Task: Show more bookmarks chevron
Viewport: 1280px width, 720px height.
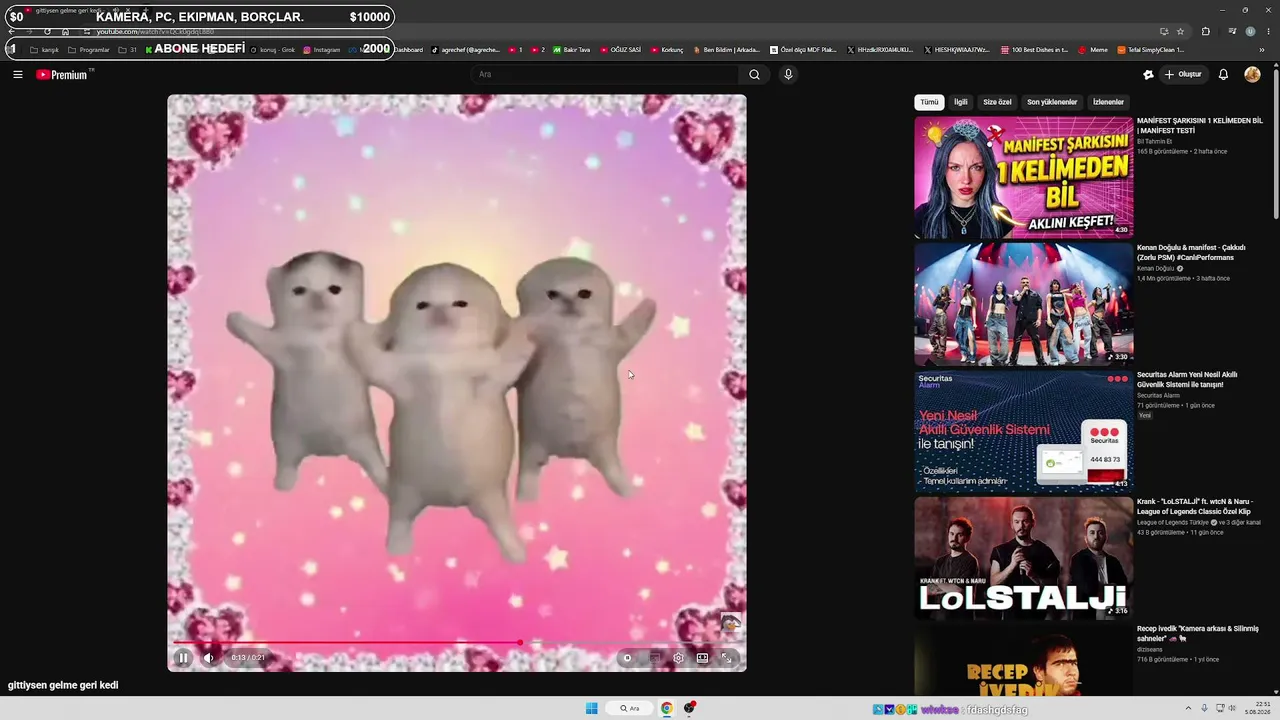Action: click(x=1262, y=49)
